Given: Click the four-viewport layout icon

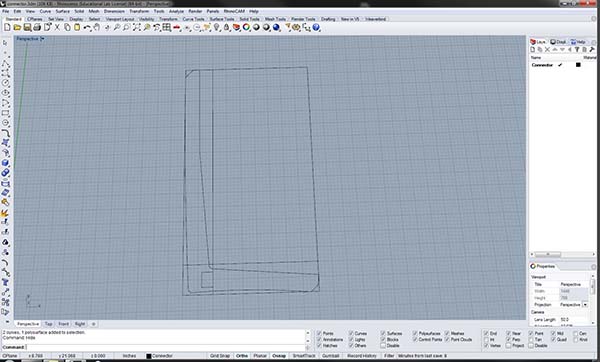Looking at the screenshot, I should (x=166, y=28).
